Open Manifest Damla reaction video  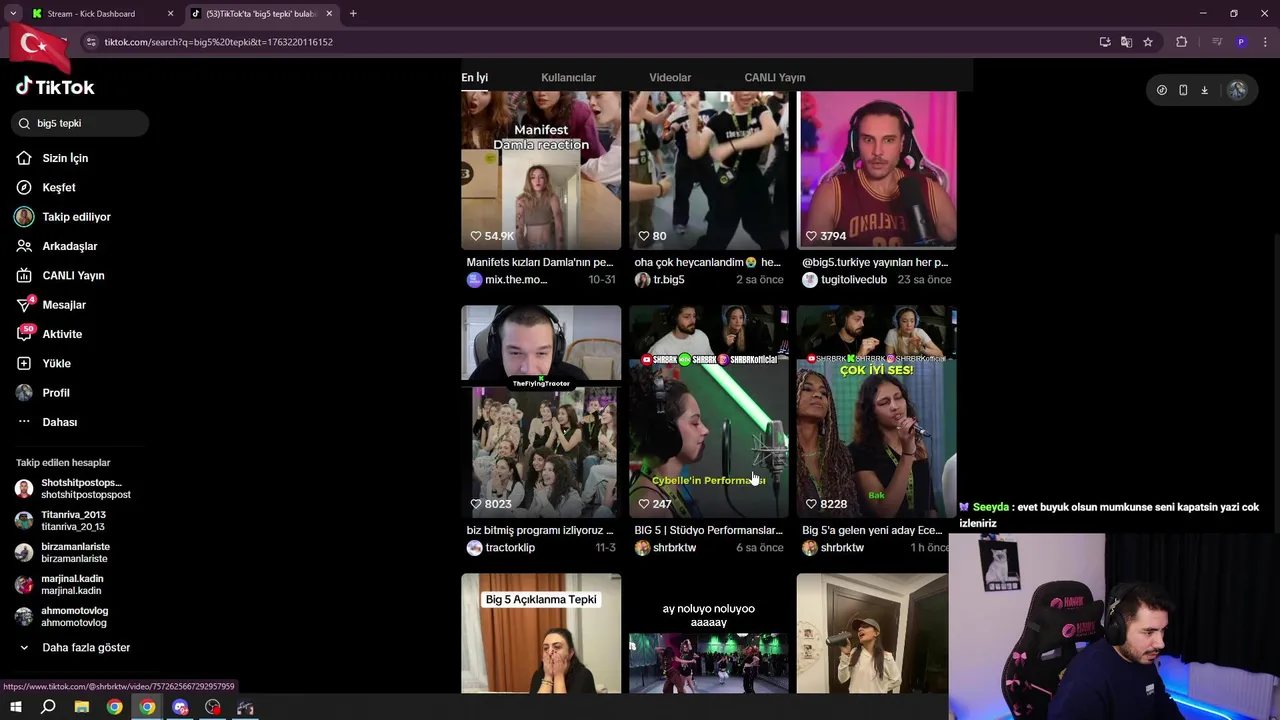click(x=541, y=170)
